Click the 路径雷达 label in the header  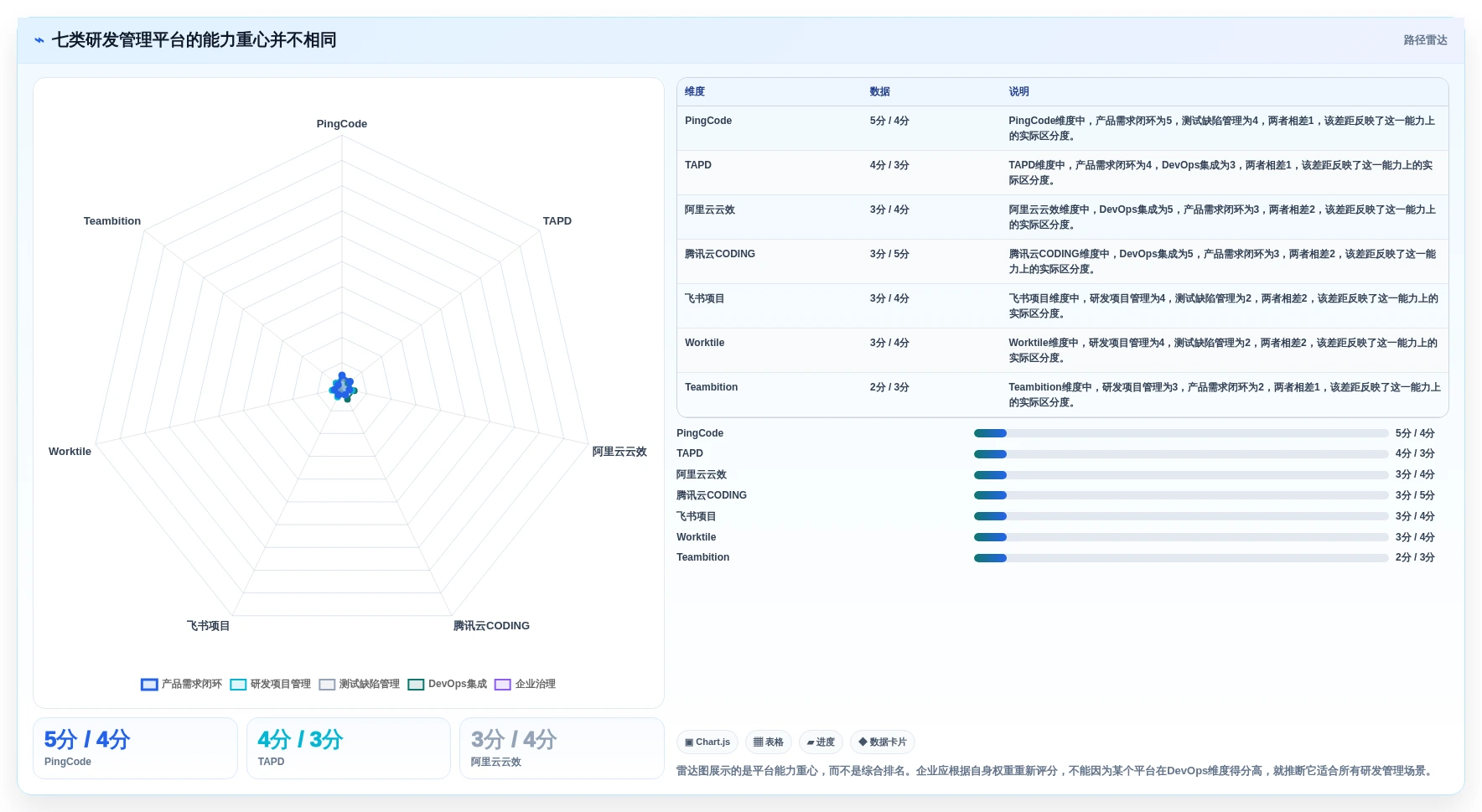[1425, 40]
